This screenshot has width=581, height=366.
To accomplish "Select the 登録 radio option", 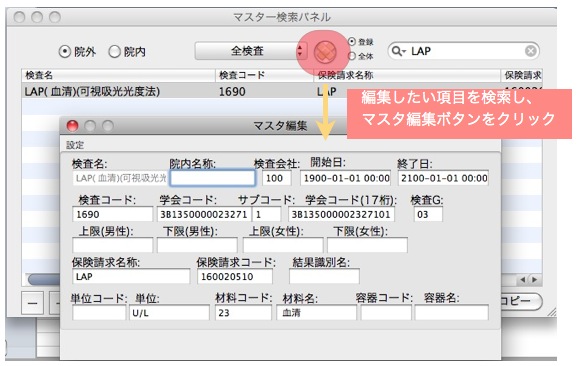I will 352,42.
